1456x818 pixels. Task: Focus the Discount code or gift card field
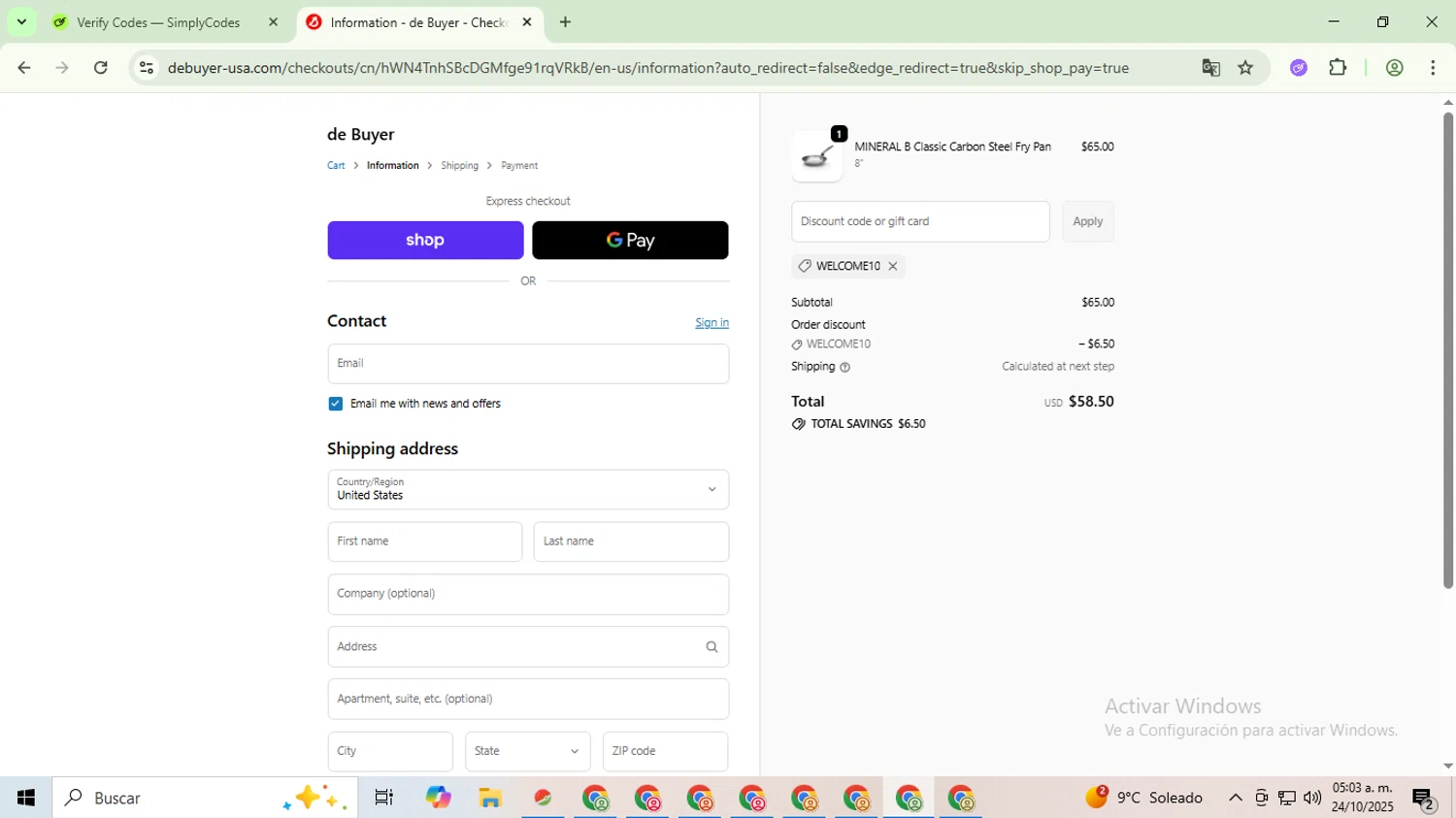[x=920, y=222]
